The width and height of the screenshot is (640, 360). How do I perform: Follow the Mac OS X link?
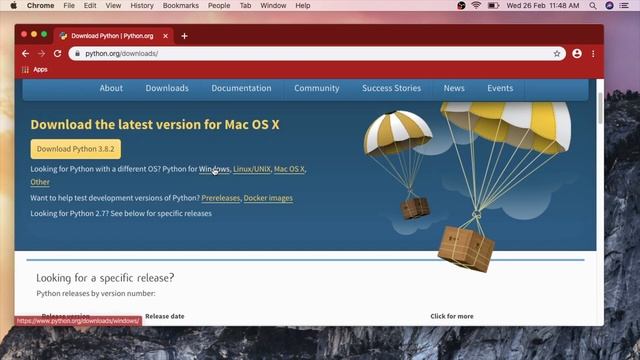click(x=289, y=169)
